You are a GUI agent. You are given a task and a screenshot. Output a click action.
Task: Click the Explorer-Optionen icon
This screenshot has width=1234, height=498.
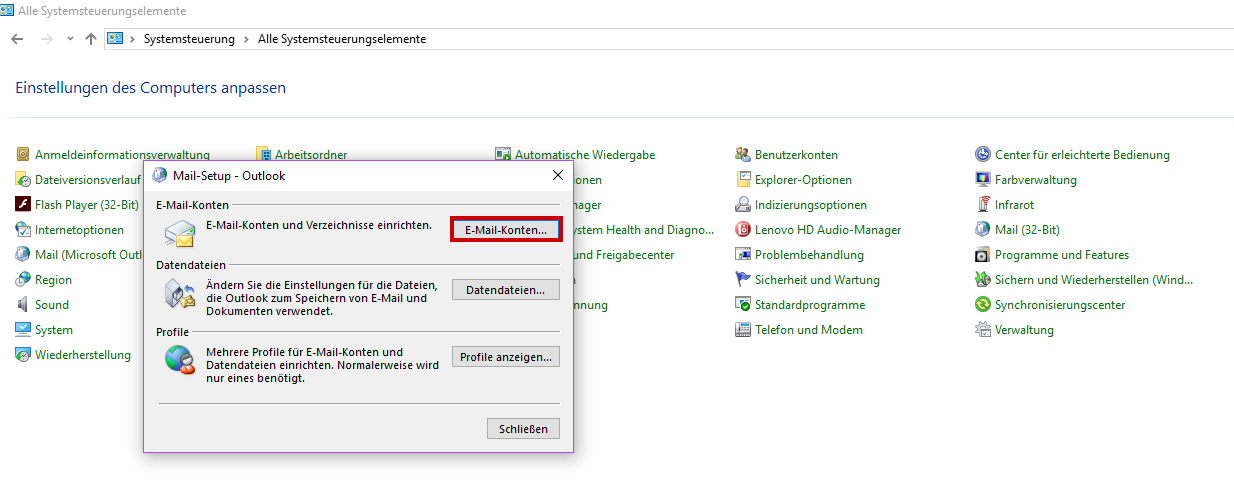tap(743, 180)
